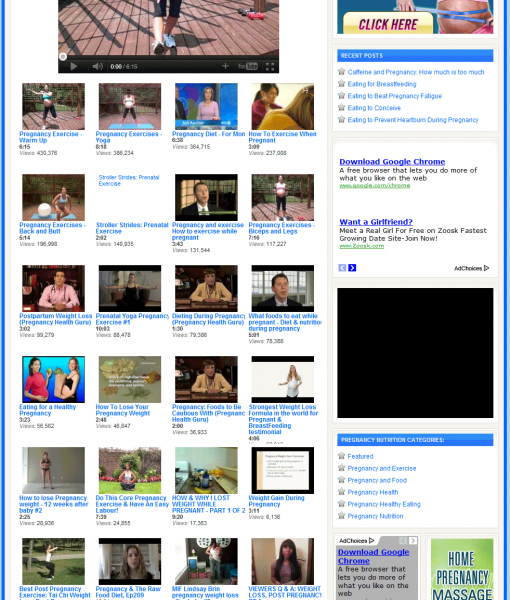Click the plus icon on the video bar
This screenshot has height=600, width=510.
[x=225, y=66]
